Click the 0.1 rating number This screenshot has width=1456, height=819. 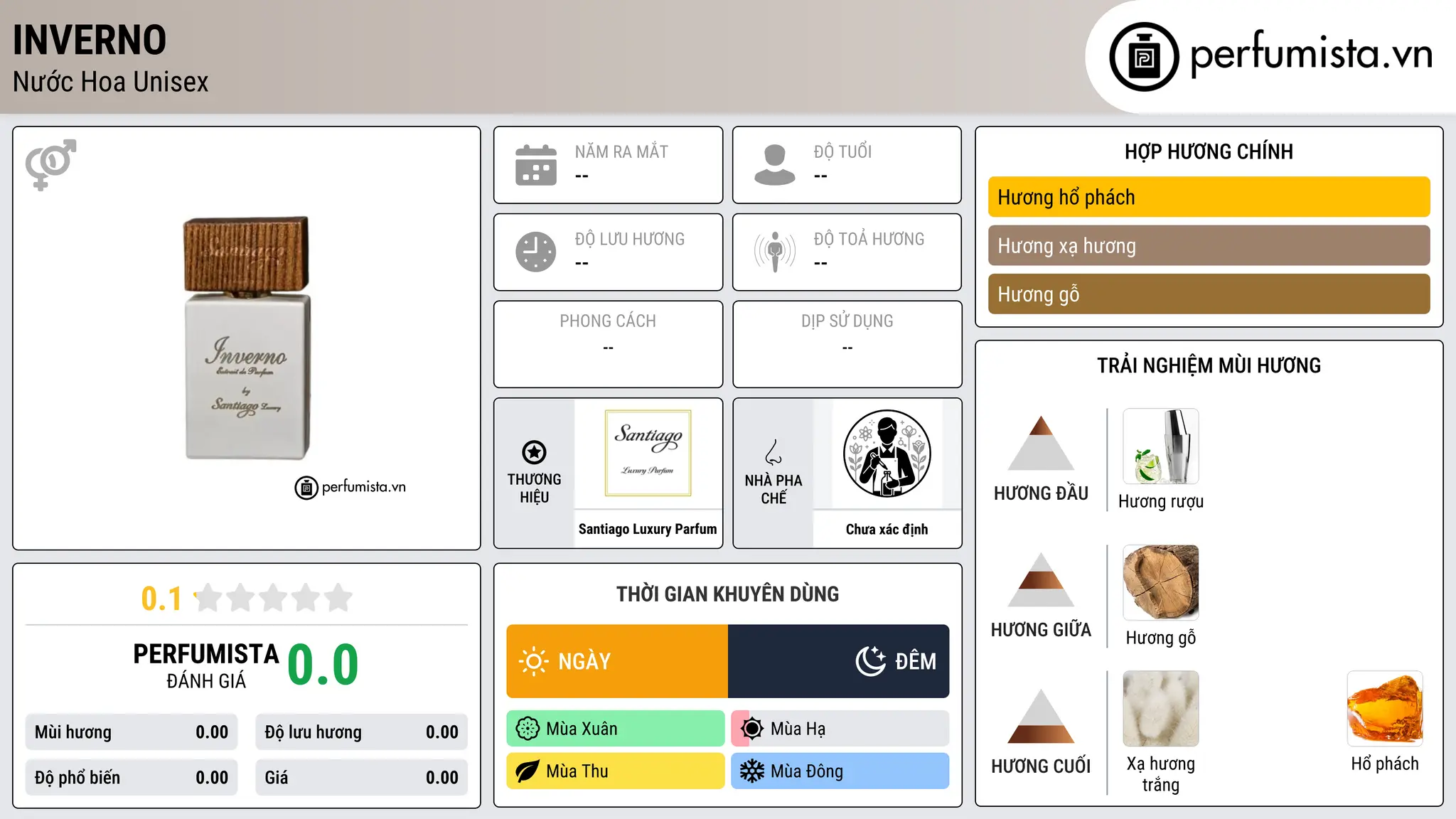point(161,599)
